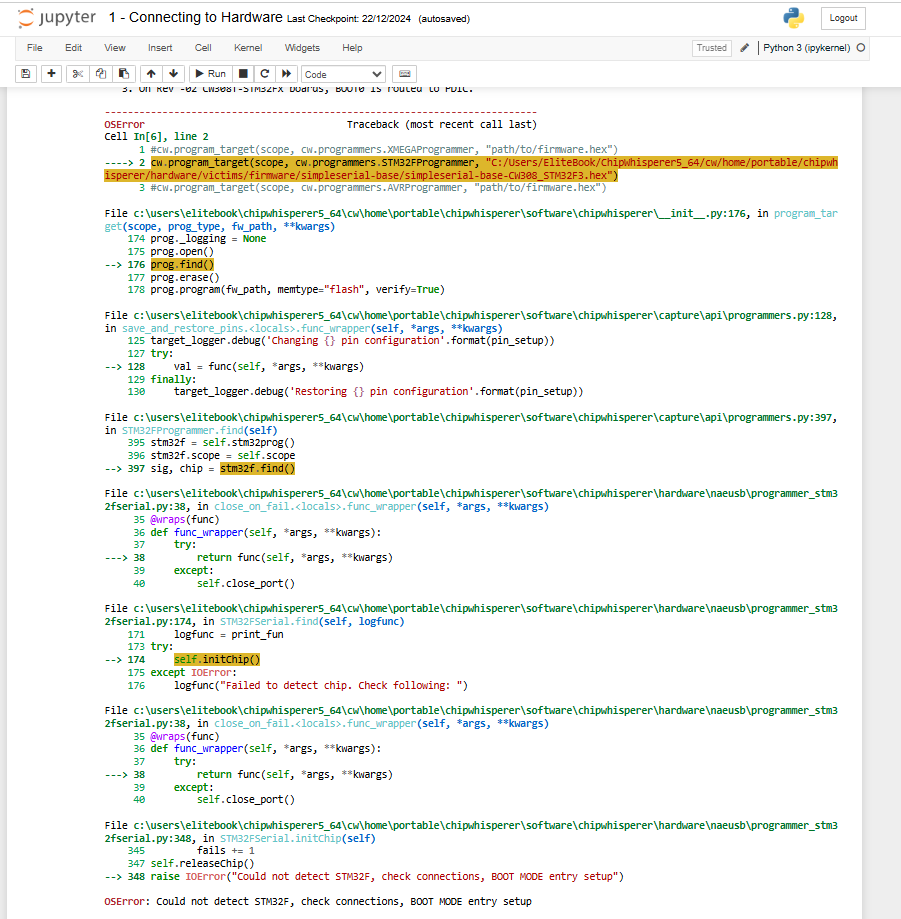The height and width of the screenshot is (919, 901).
Task: Click 'logfunc = print_fun' line 171
Action: [228, 634]
